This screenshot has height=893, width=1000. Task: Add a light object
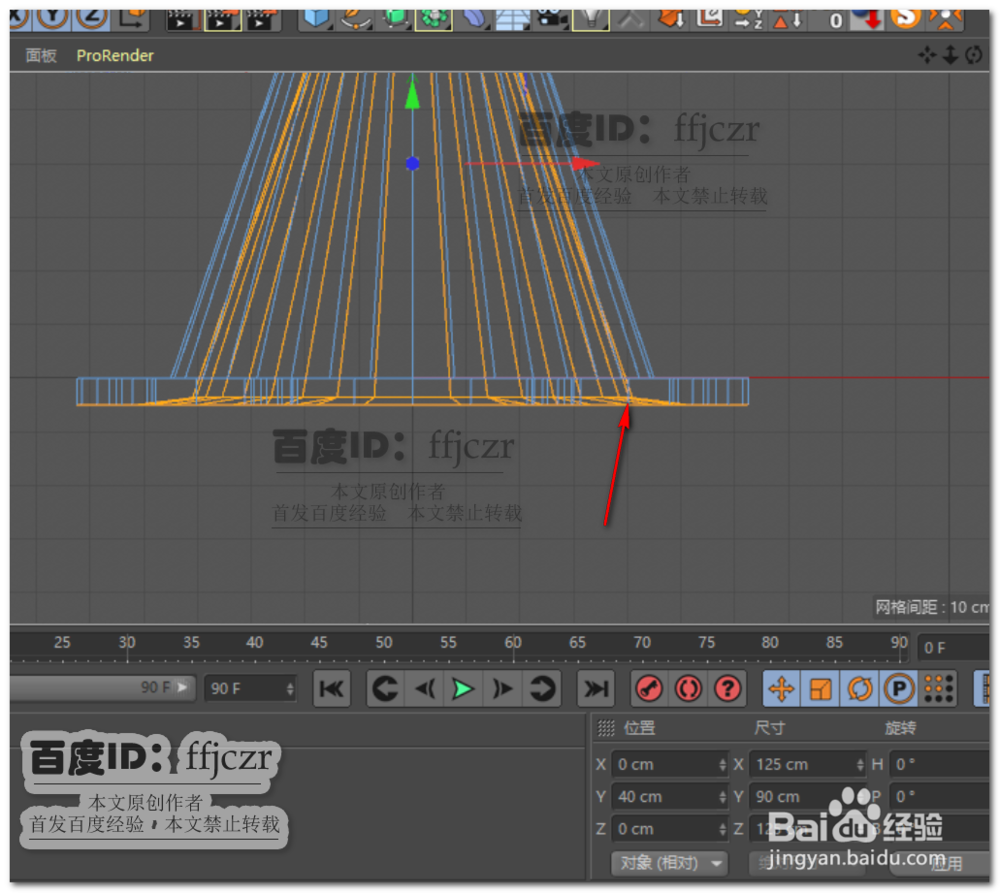(591, 18)
